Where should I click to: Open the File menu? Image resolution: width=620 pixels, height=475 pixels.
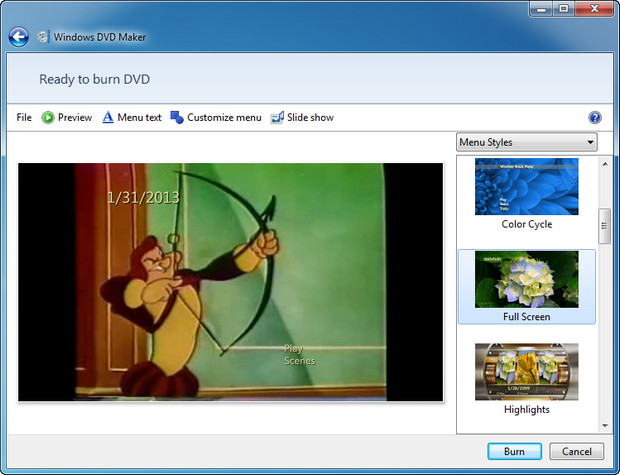24,117
